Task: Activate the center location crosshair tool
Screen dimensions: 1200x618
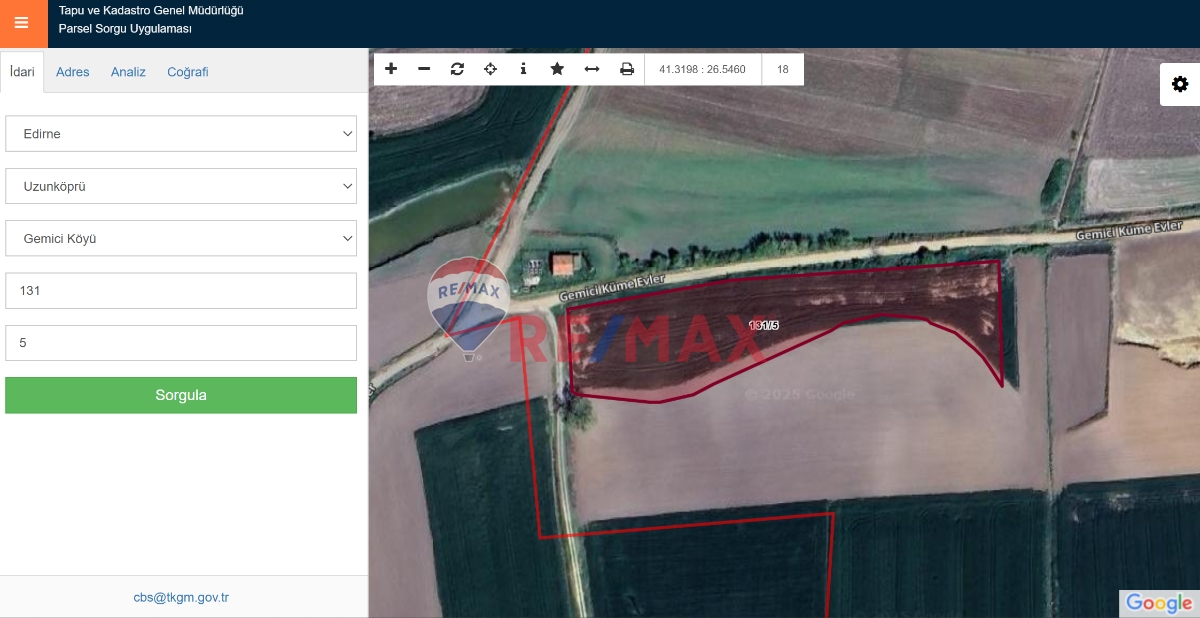Action: point(490,69)
